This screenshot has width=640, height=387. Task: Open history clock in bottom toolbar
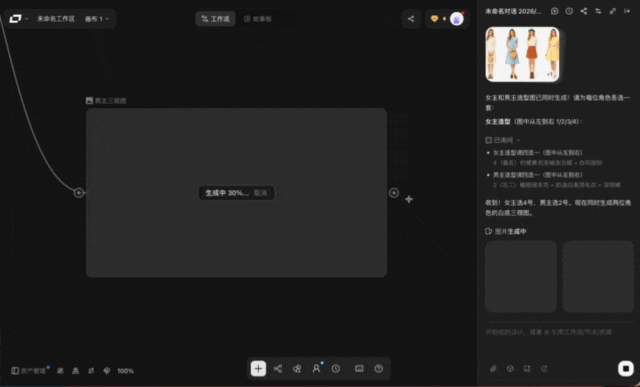[336, 369]
